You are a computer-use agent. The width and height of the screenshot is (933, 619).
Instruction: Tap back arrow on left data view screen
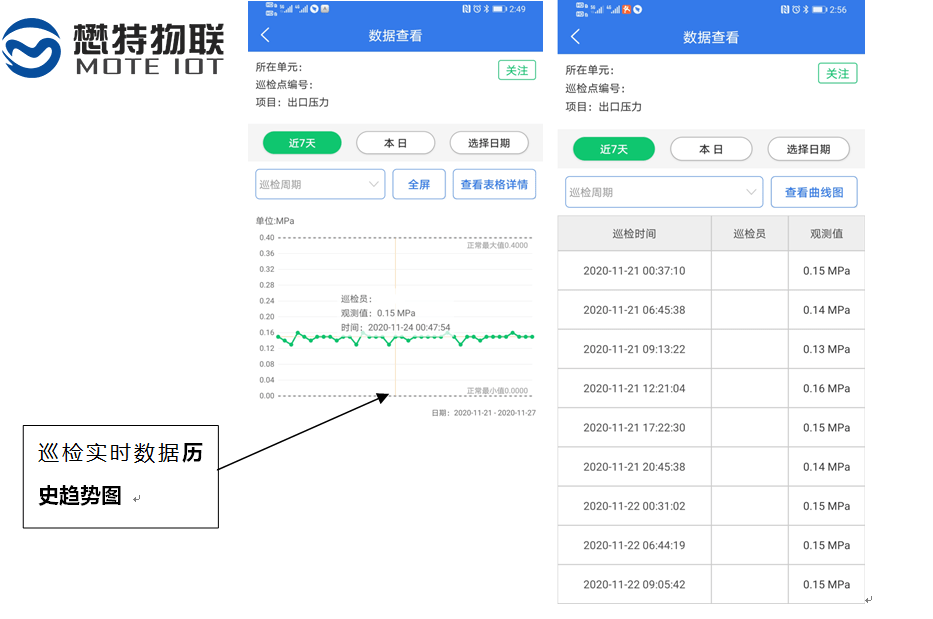click(265, 35)
